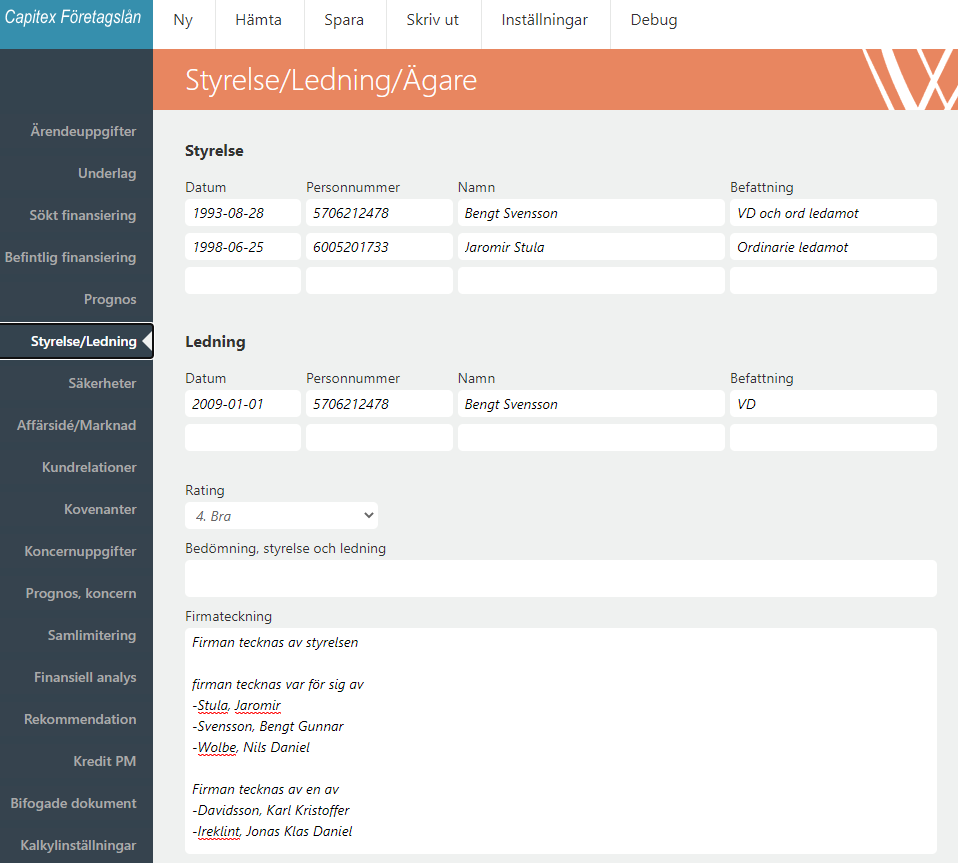Open Prognos, koncern in the sidebar
958x863 pixels.
[81, 594]
